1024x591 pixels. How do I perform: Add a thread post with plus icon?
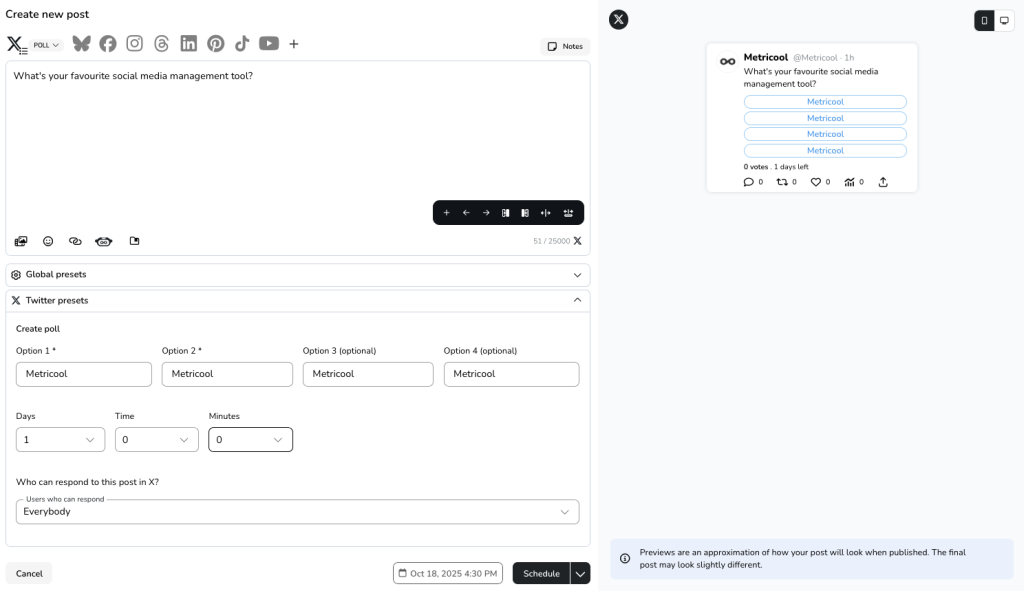pos(446,213)
